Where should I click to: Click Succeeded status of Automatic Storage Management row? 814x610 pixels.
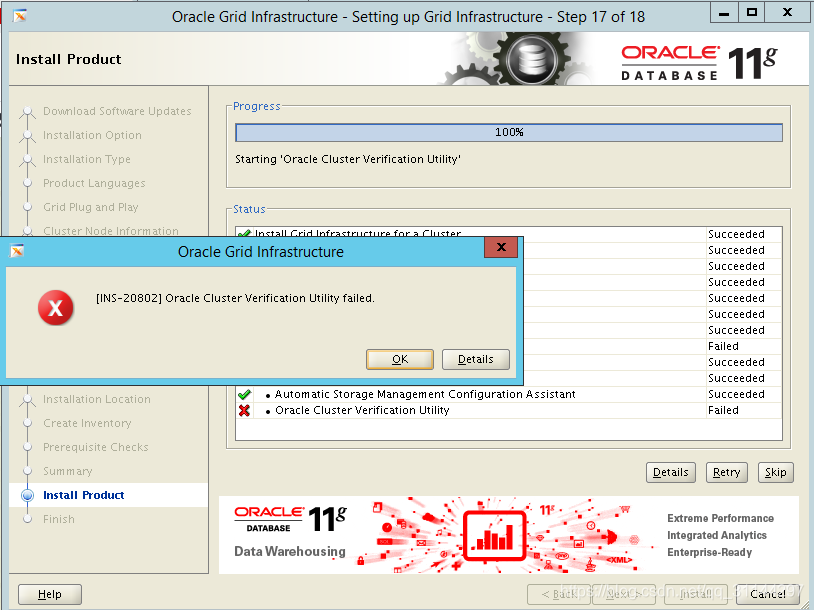736,394
